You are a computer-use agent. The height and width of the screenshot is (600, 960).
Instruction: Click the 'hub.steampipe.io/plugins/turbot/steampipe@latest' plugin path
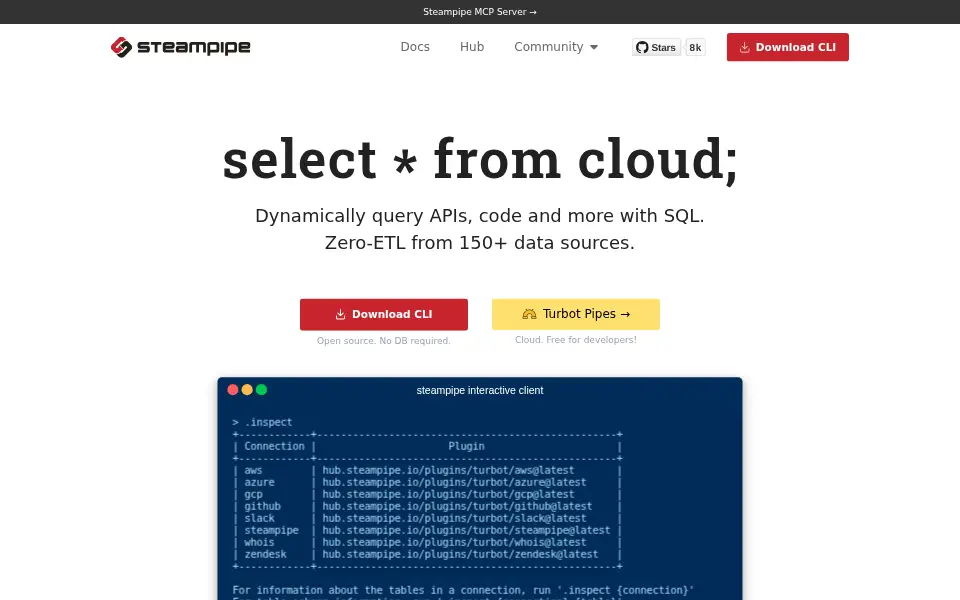pos(467,530)
